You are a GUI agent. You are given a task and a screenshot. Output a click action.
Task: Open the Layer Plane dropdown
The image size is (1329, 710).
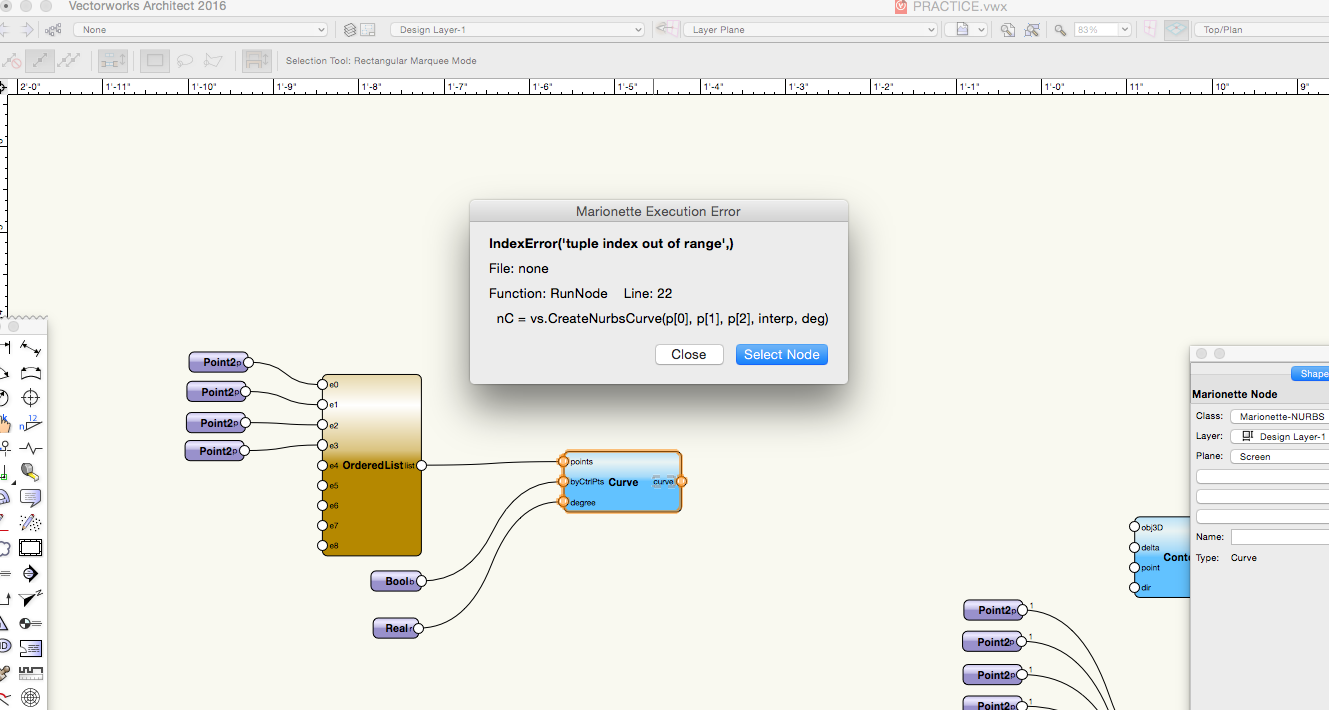[810, 29]
